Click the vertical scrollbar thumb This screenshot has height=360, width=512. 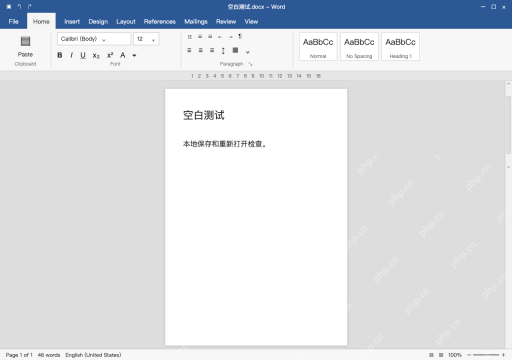coord(508,125)
